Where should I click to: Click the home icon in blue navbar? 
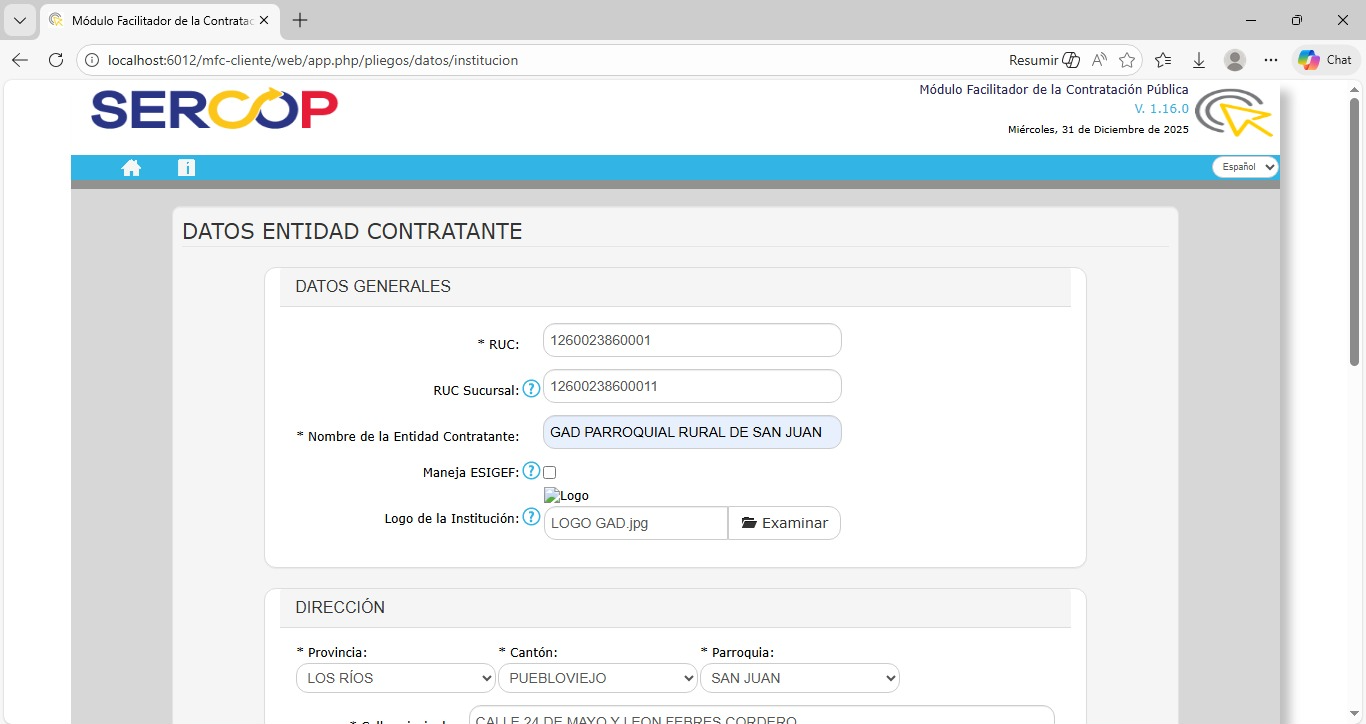tap(131, 168)
